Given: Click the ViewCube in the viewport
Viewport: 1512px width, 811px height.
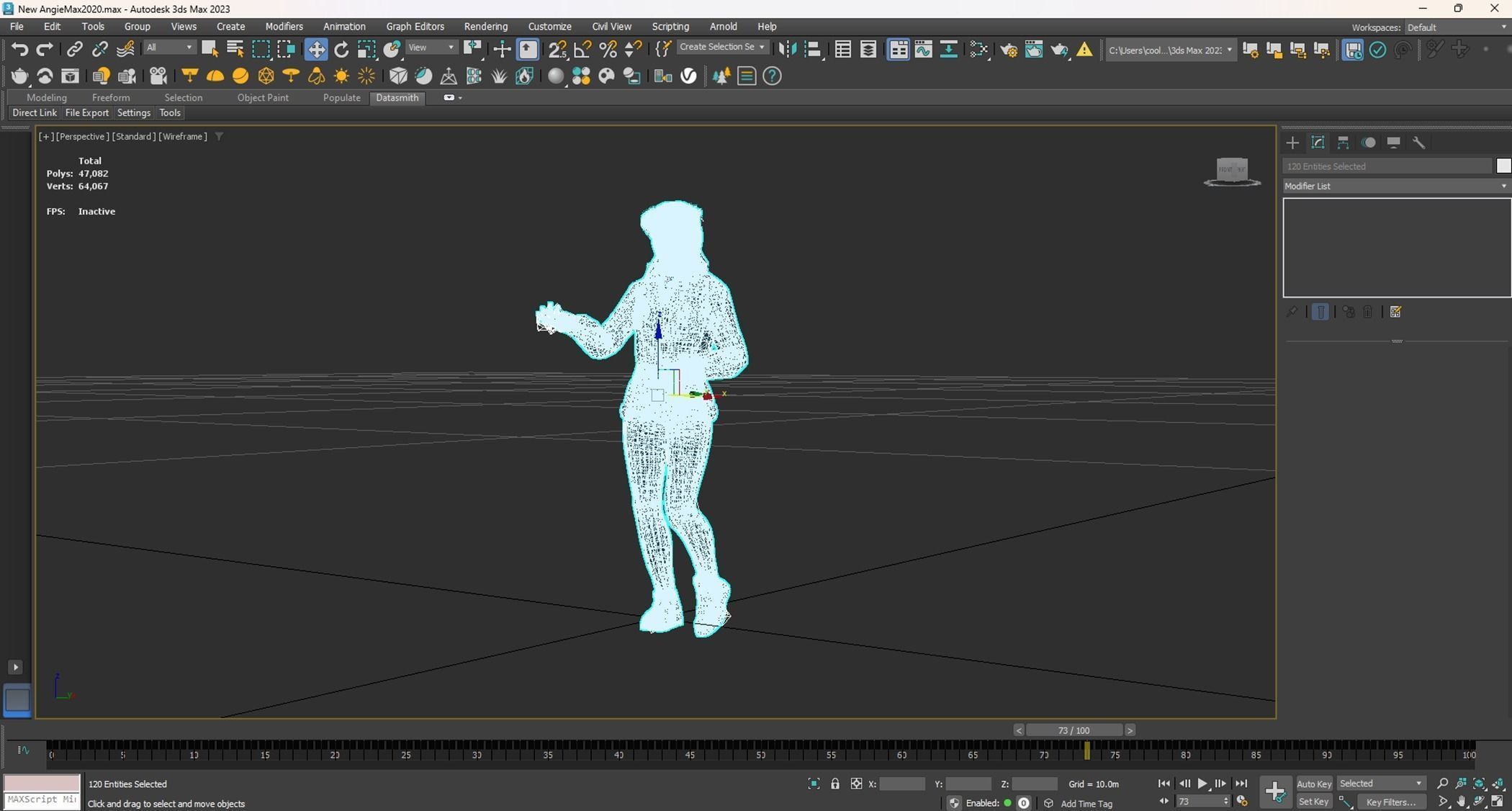Looking at the screenshot, I should (1232, 171).
